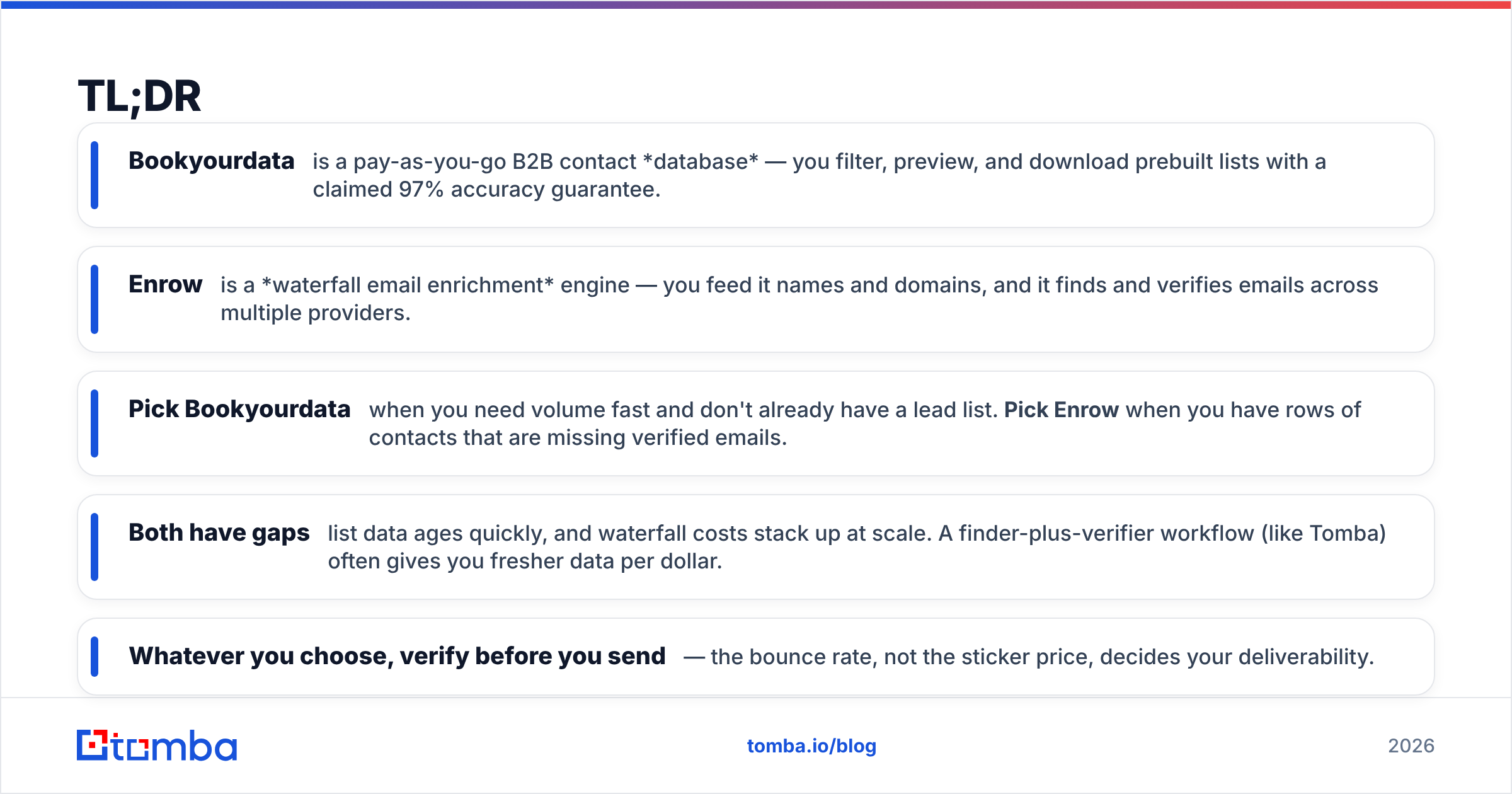Open the tomba.io/blog link
The height and width of the screenshot is (794, 1512).
click(x=811, y=746)
